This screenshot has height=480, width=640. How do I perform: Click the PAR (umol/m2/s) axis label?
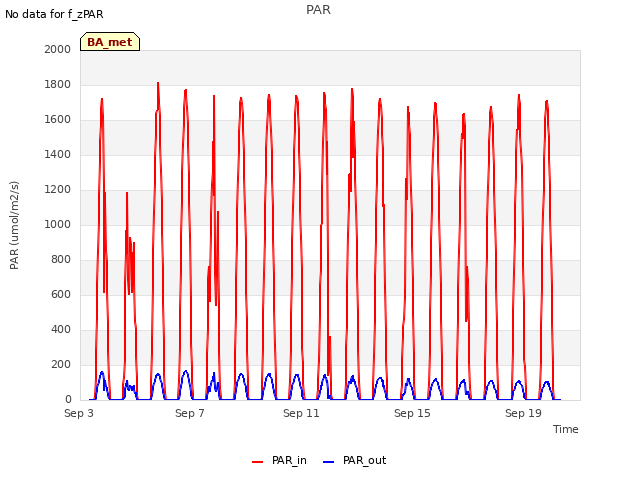[14, 225]
